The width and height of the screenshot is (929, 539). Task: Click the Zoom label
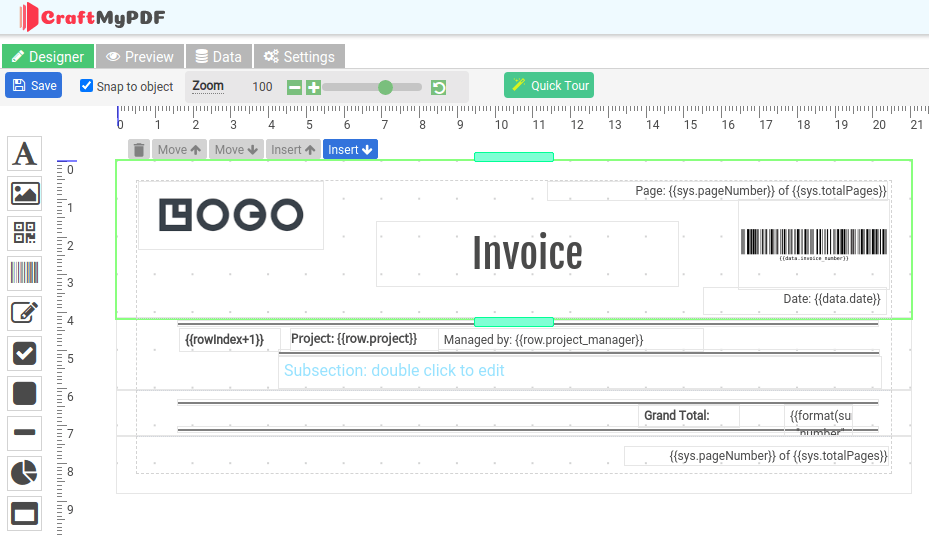208,86
